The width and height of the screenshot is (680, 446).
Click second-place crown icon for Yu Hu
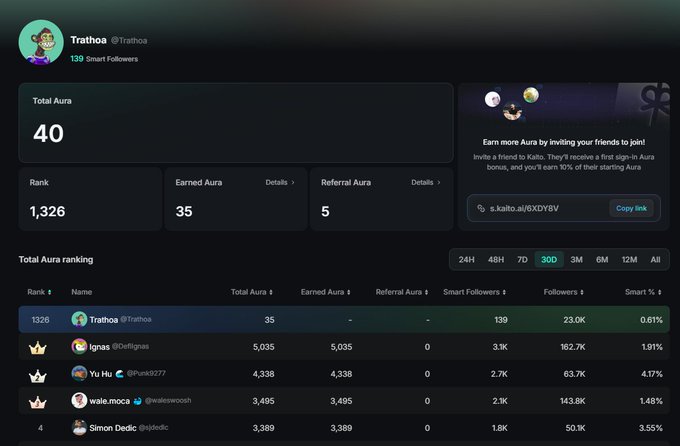tap(37, 375)
